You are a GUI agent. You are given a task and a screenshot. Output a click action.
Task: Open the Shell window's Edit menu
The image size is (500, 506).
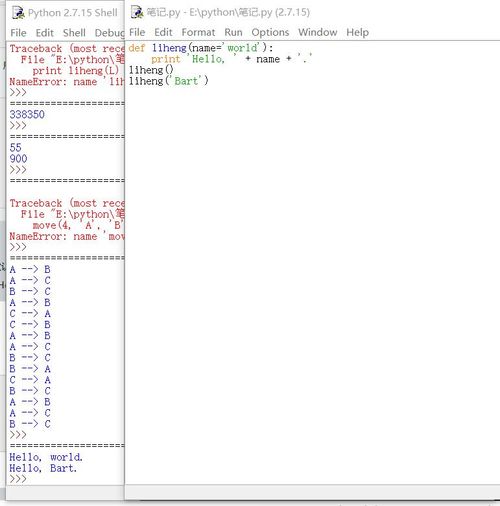click(x=45, y=33)
